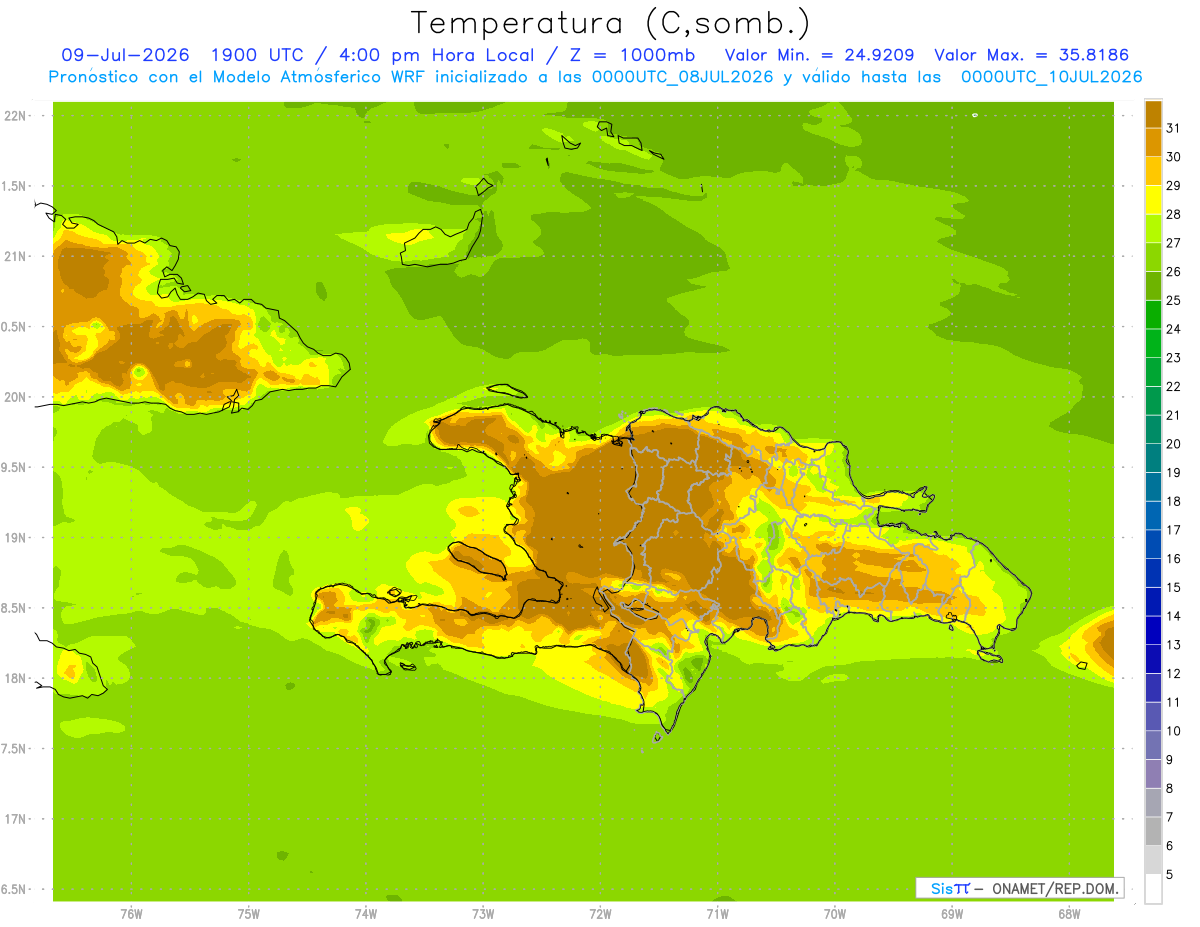The image size is (1200, 927).
Task: Click legend value '20'
Action: click(x=1174, y=444)
